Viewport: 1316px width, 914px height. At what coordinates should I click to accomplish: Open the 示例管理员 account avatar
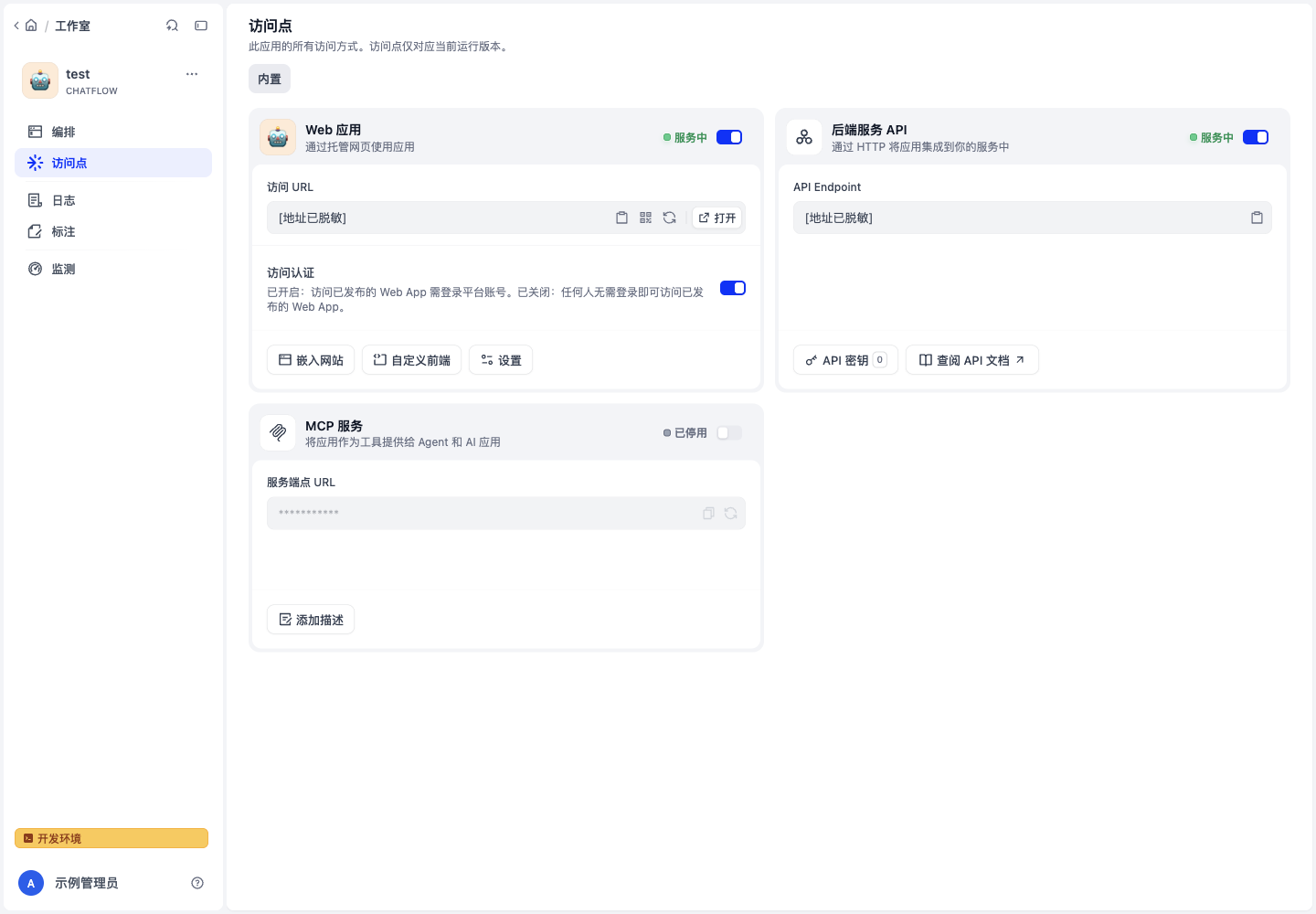(x=31, y=883)
